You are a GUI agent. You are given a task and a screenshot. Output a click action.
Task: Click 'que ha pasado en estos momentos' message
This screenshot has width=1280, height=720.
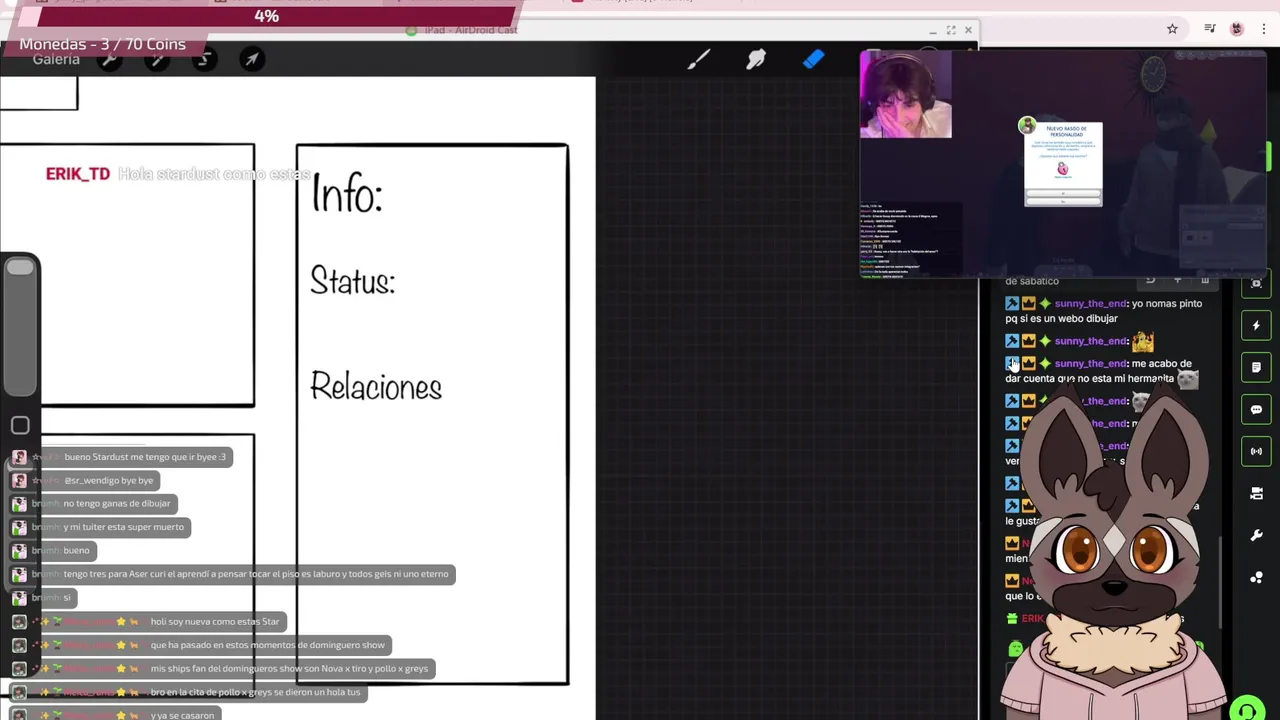coord(268,645)
